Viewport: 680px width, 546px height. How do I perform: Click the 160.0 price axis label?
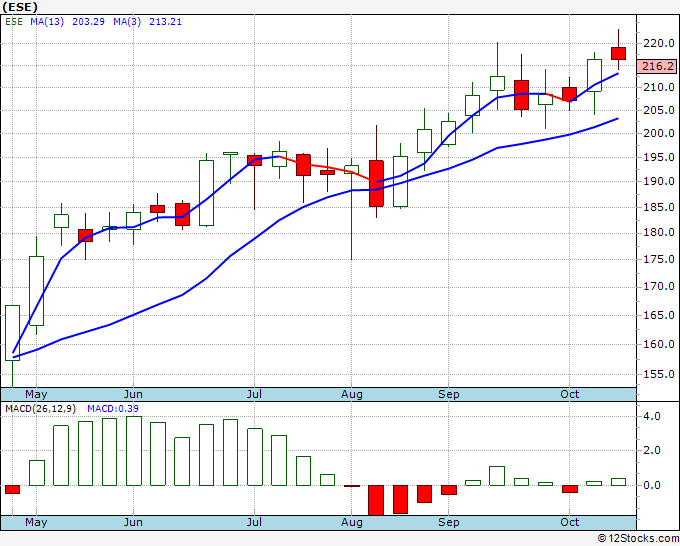[x=659, y=344]
